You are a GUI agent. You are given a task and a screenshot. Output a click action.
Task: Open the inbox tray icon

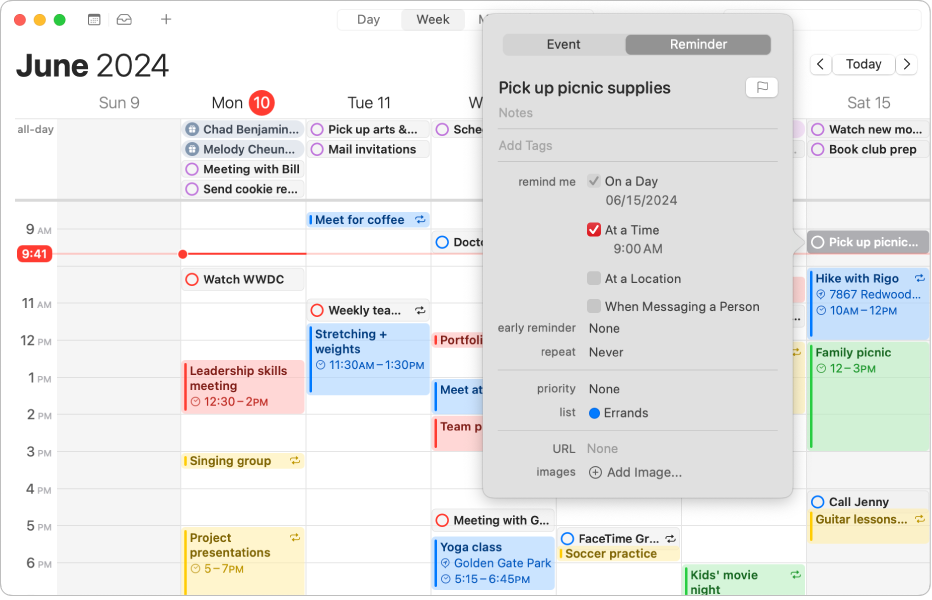124,19
